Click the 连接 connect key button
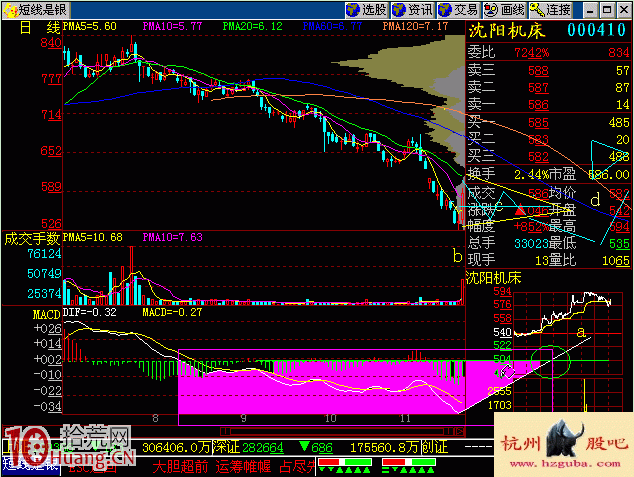The height and width of the screenshot is (477, 634). tap(550, 10)
